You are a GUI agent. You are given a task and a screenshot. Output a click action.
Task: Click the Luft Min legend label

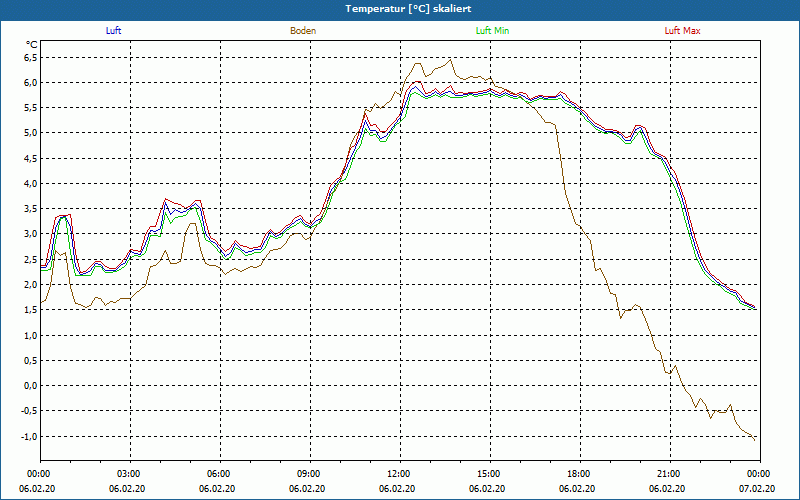click(x=492, y=31)
